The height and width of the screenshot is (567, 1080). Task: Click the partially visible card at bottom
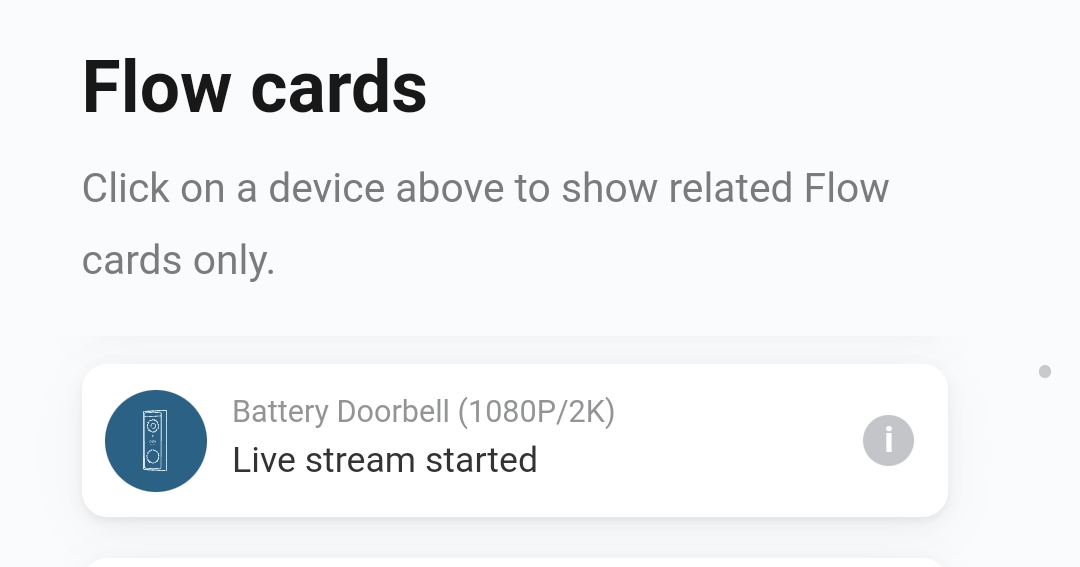(514, 562)
